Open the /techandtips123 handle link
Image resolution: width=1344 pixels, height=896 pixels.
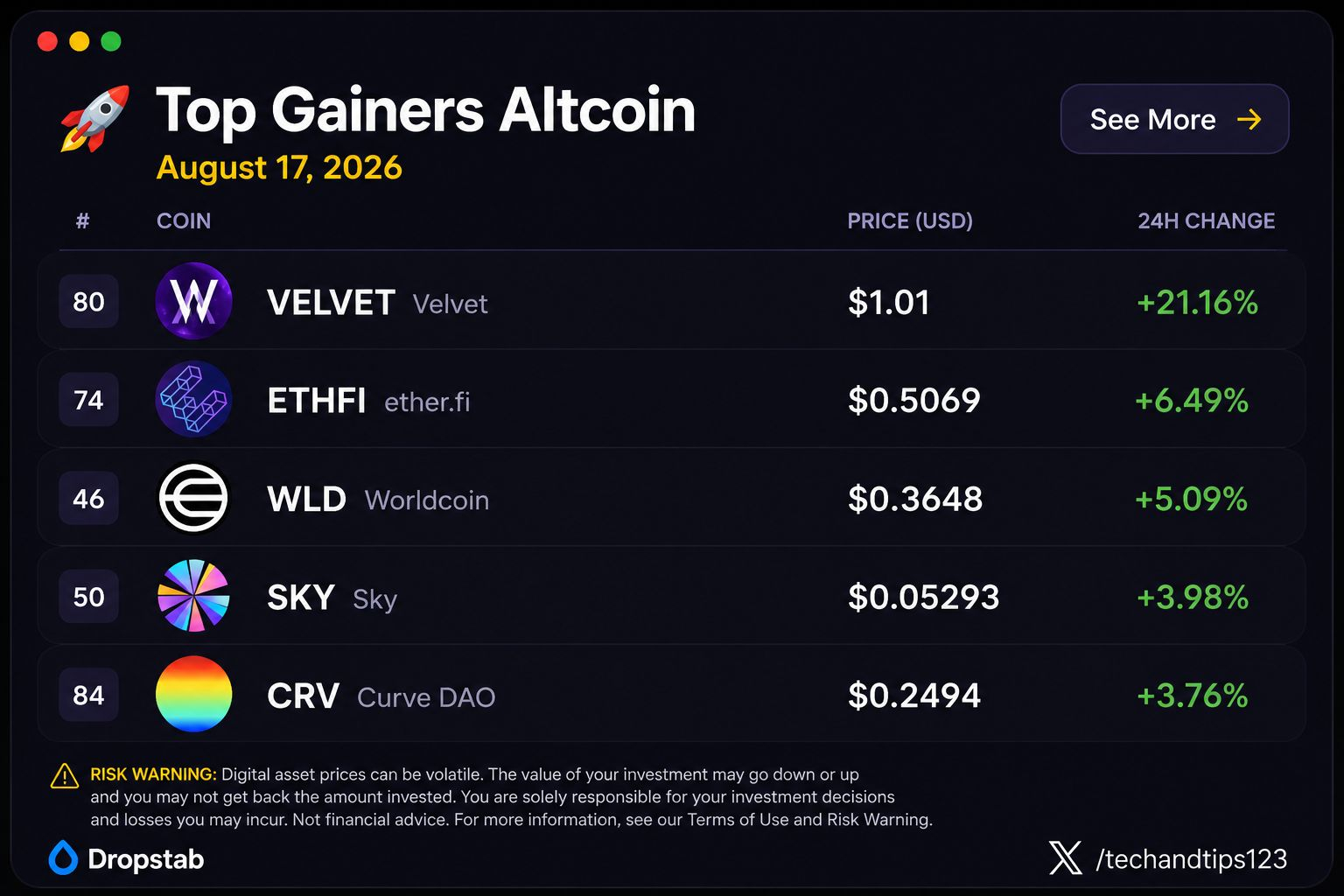point(1191,859)
